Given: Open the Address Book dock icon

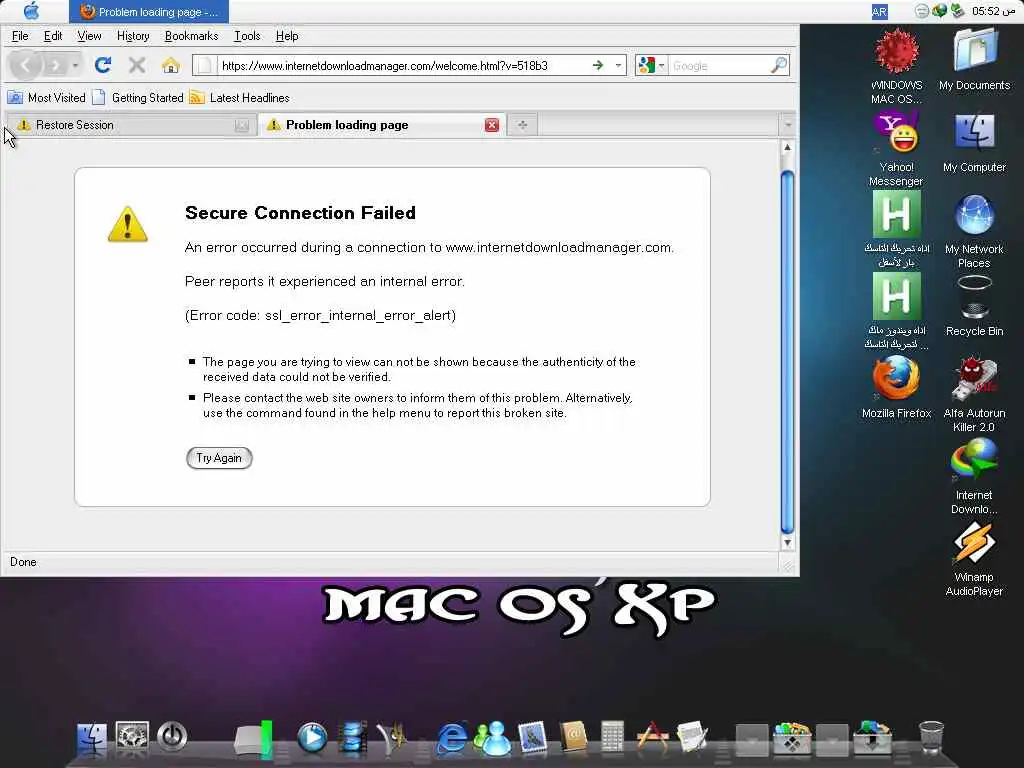Looking at the screenshot, I should (x=573, y=738).
